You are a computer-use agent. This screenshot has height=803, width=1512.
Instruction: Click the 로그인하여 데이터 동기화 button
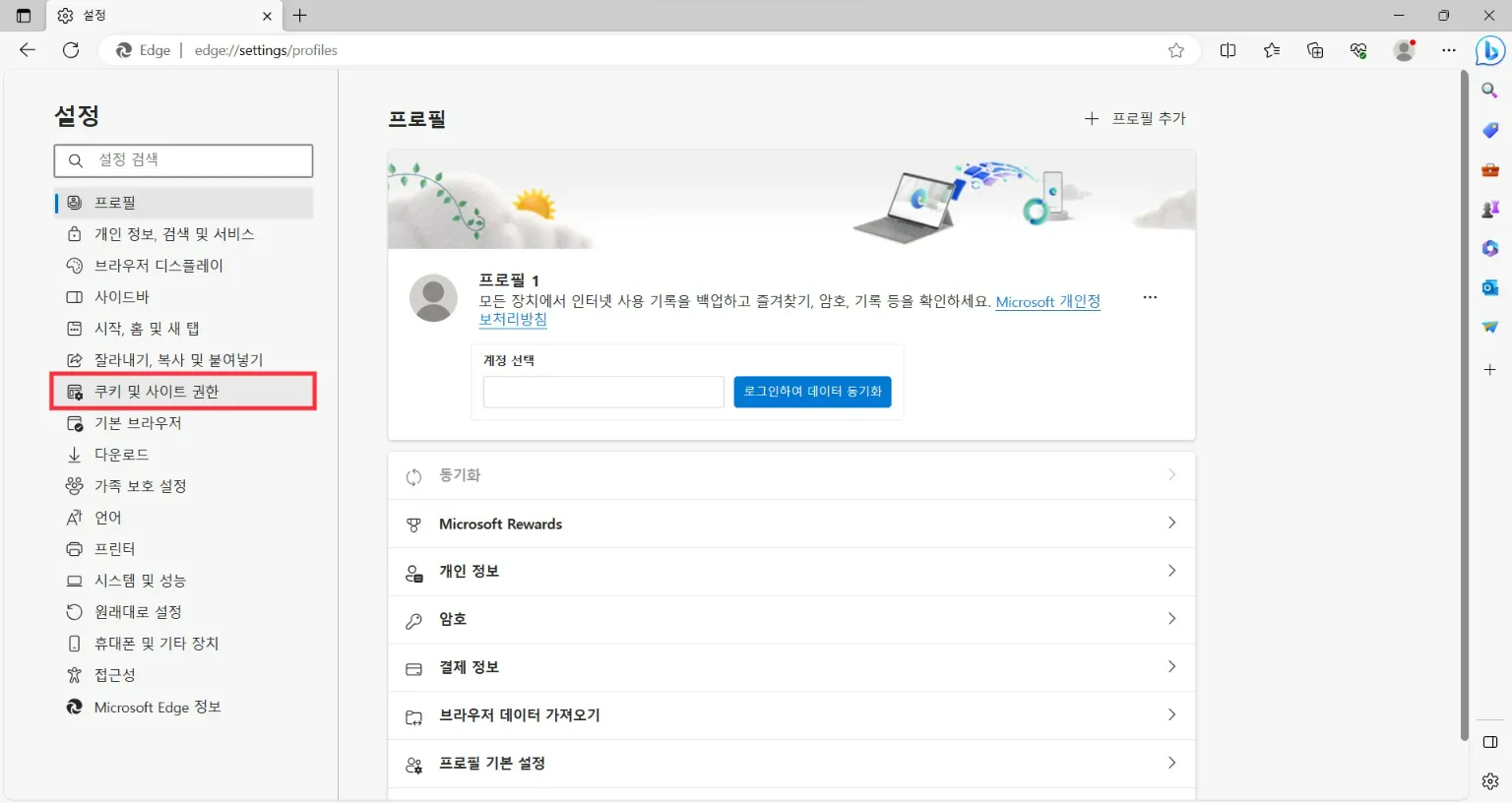[x=812, y=392]
